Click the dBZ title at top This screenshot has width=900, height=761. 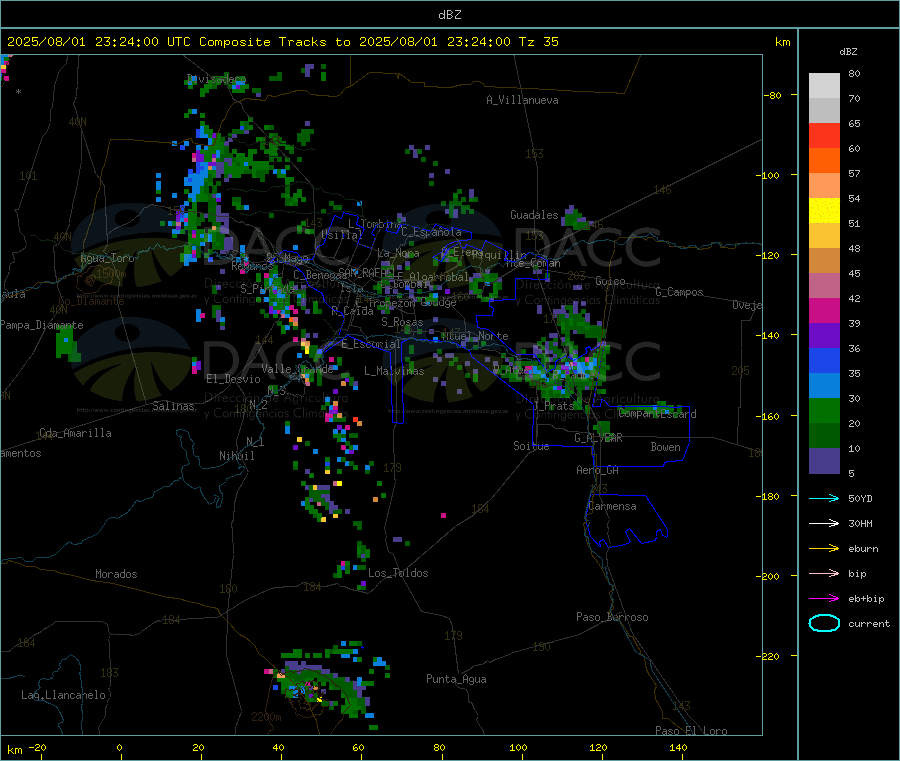tap(449, 15)
